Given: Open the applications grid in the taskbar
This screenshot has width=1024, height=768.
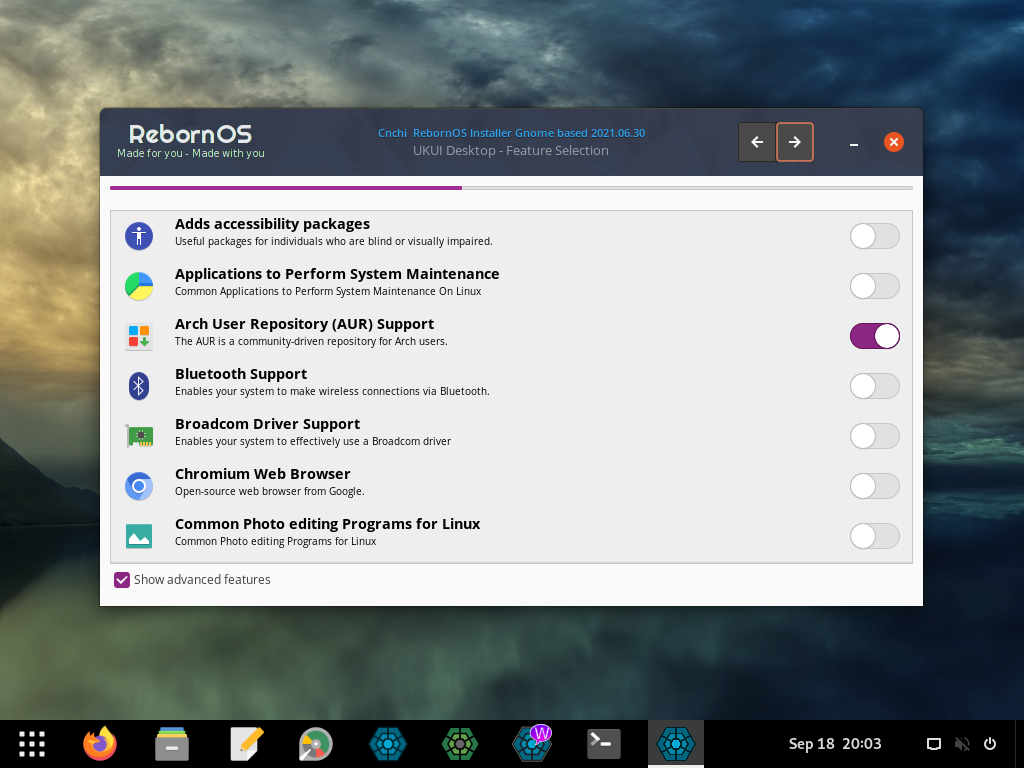Looking at the screenshot, I should [32, 744].
